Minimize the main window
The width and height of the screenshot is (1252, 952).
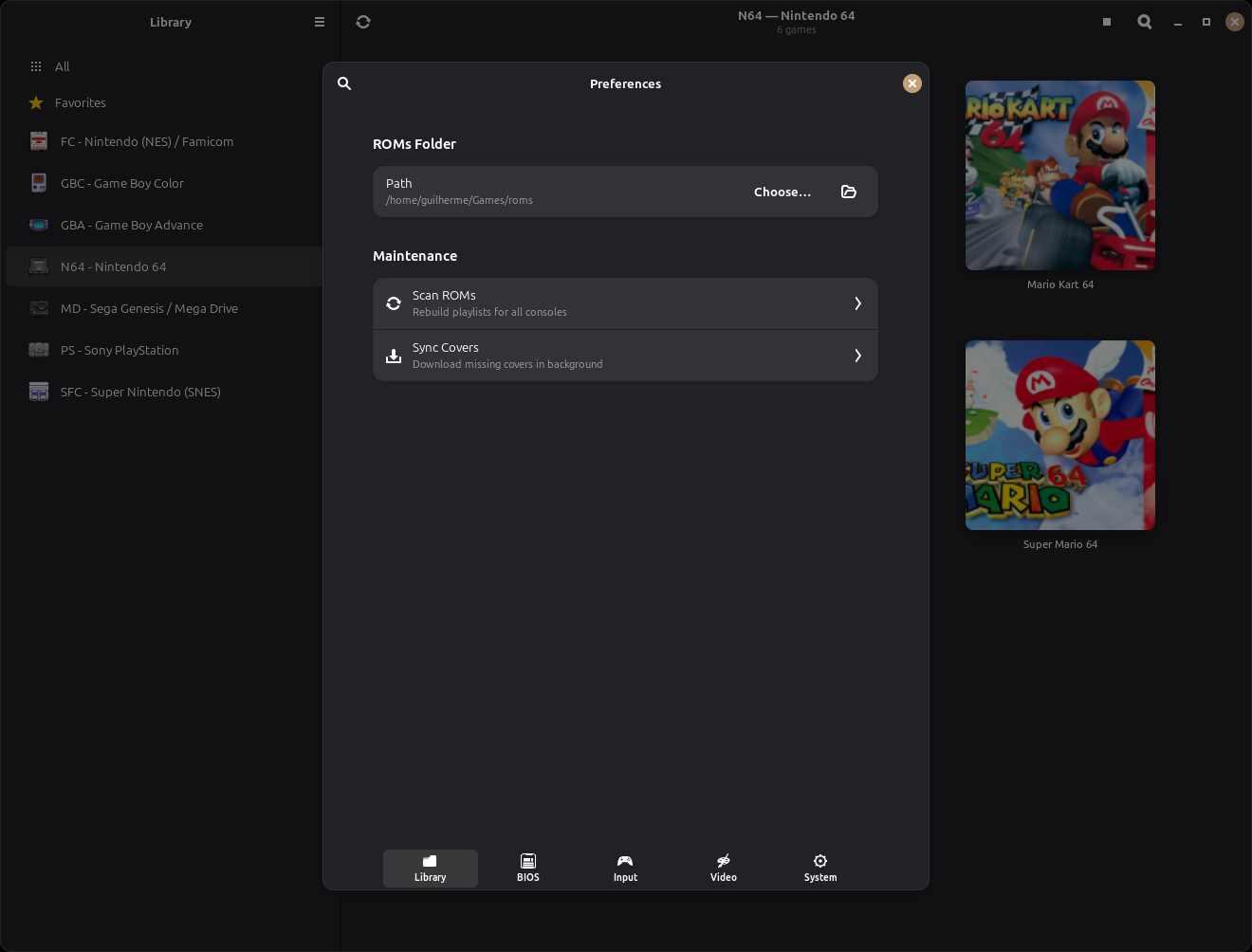pyautogui.click(x=1178, y=22)
